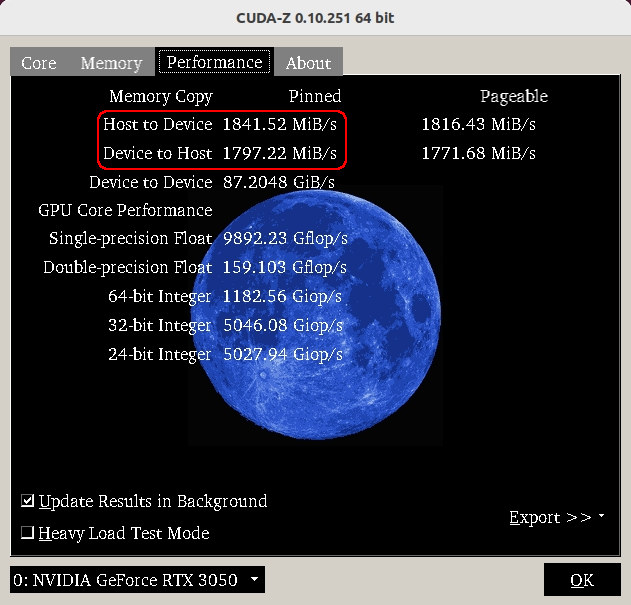Click the 32-bit Integer value 5046.08 Giop/s
Screen dimensions: 631x605
283,325
